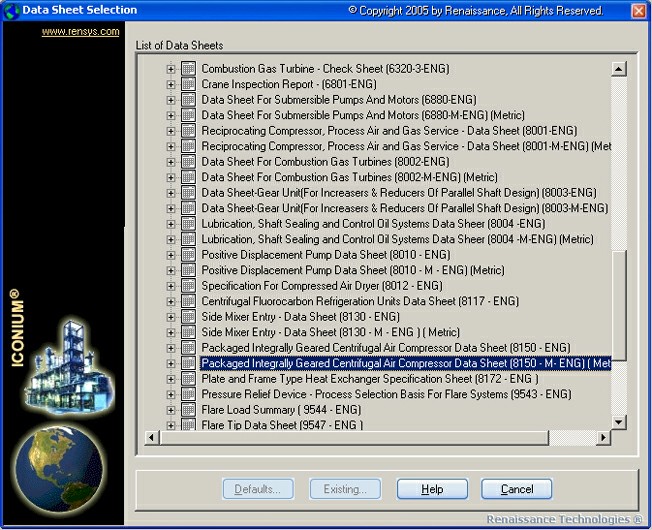The image size is (652, 530).
Task: Click the sheet icon beside Positive Displacement Pump 8010 - ENG
Action: pos(188,255)
